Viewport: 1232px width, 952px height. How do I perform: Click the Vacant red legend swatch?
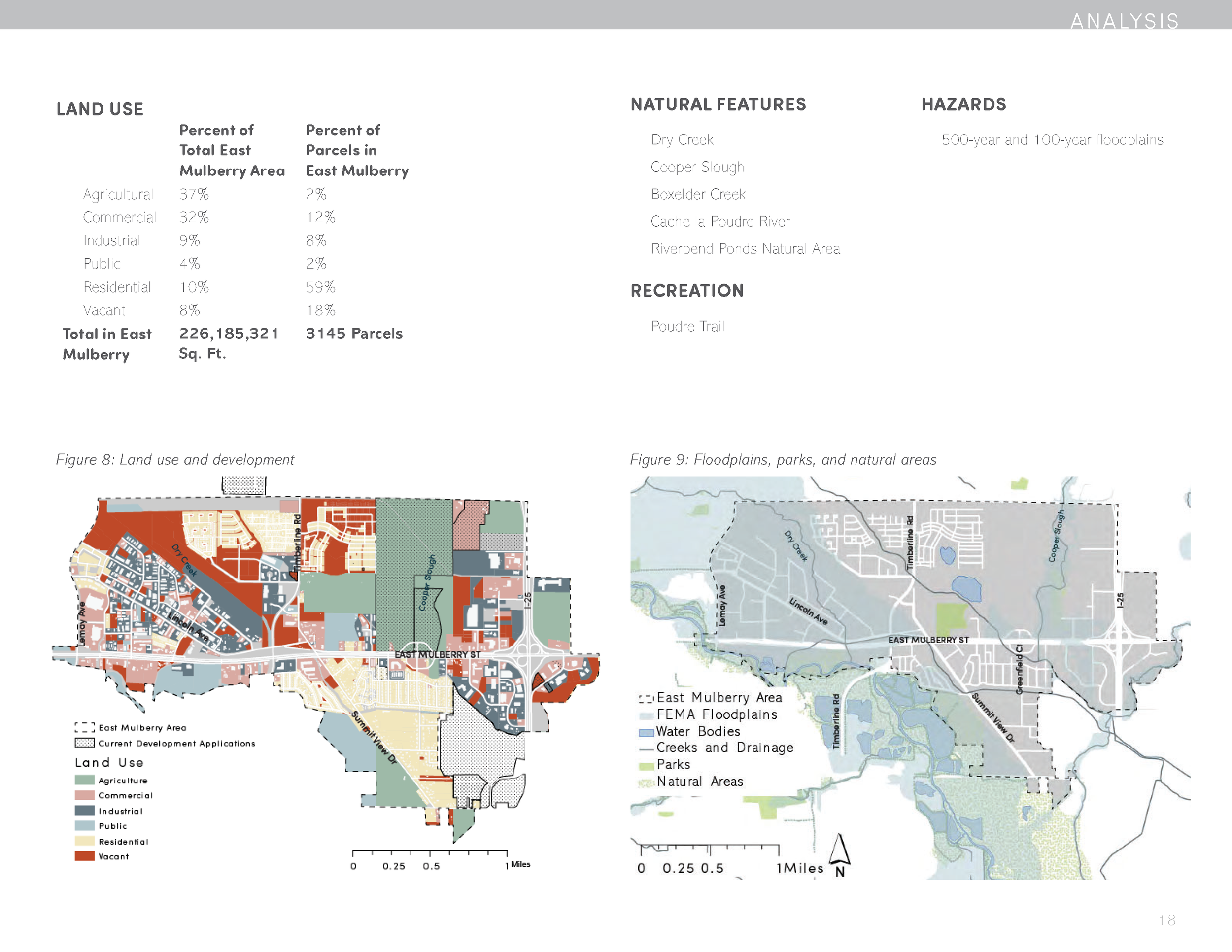[x=85, y=856]
